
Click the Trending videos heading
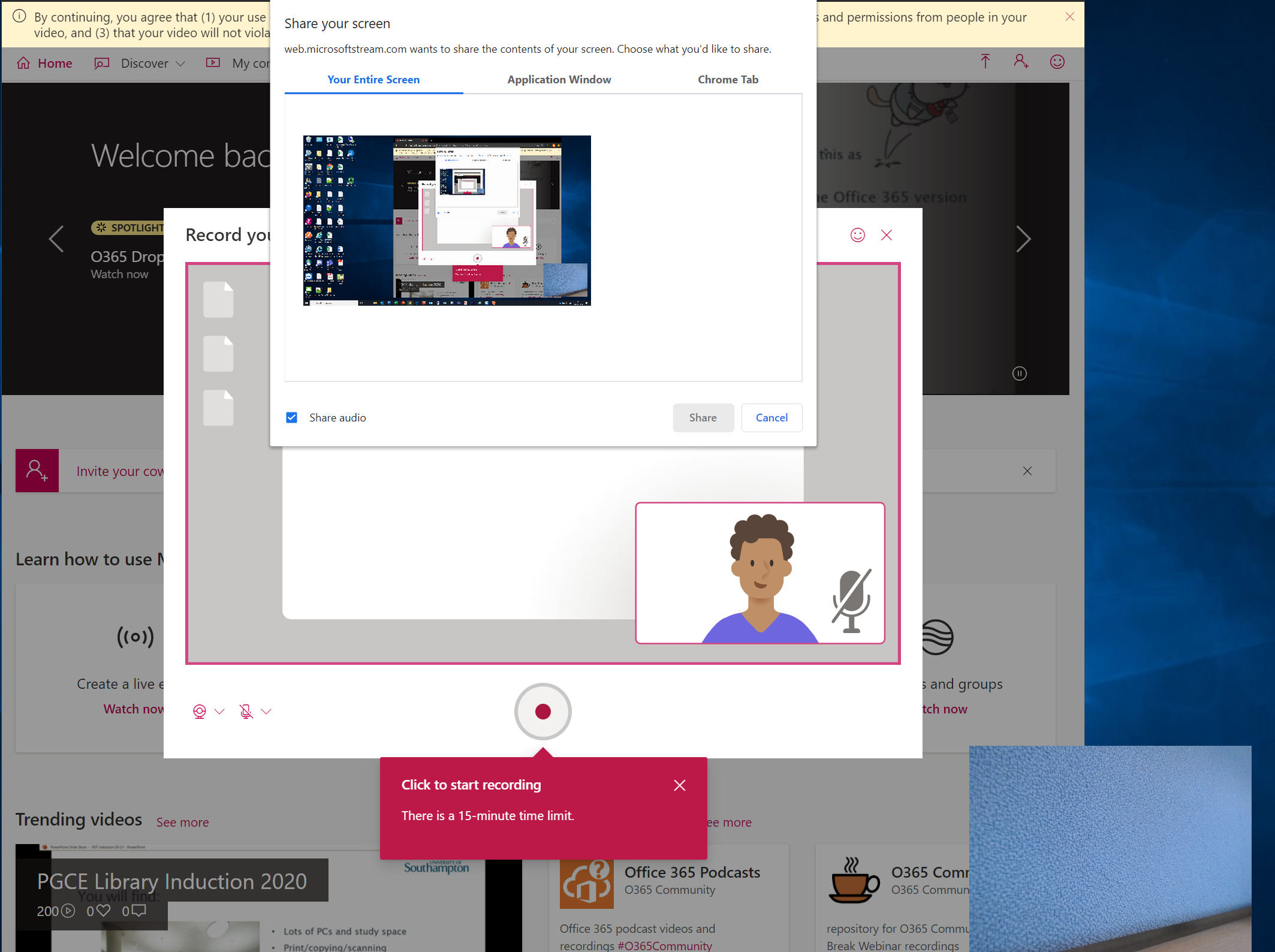point(79,820)
